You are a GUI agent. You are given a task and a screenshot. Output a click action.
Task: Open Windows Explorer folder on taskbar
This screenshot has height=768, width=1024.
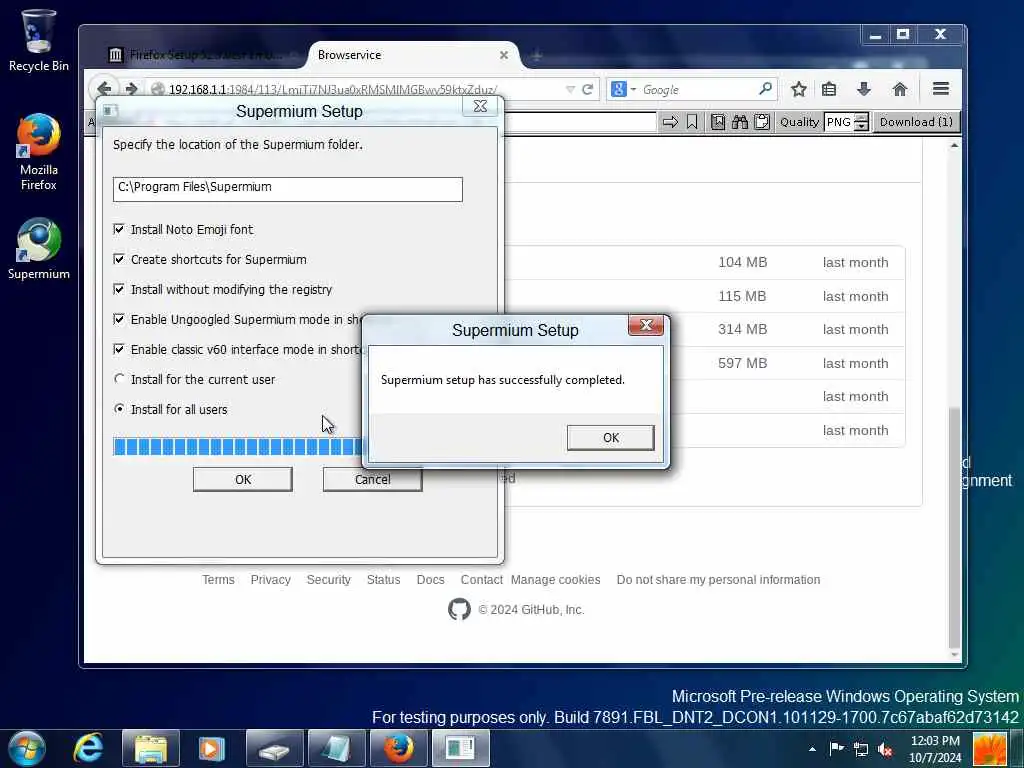coord(151,749)
